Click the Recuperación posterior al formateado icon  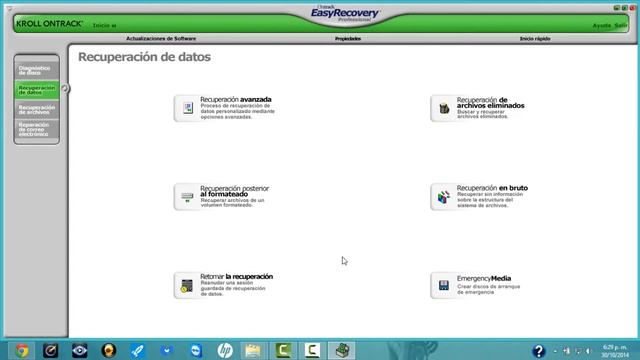[187, 197]
